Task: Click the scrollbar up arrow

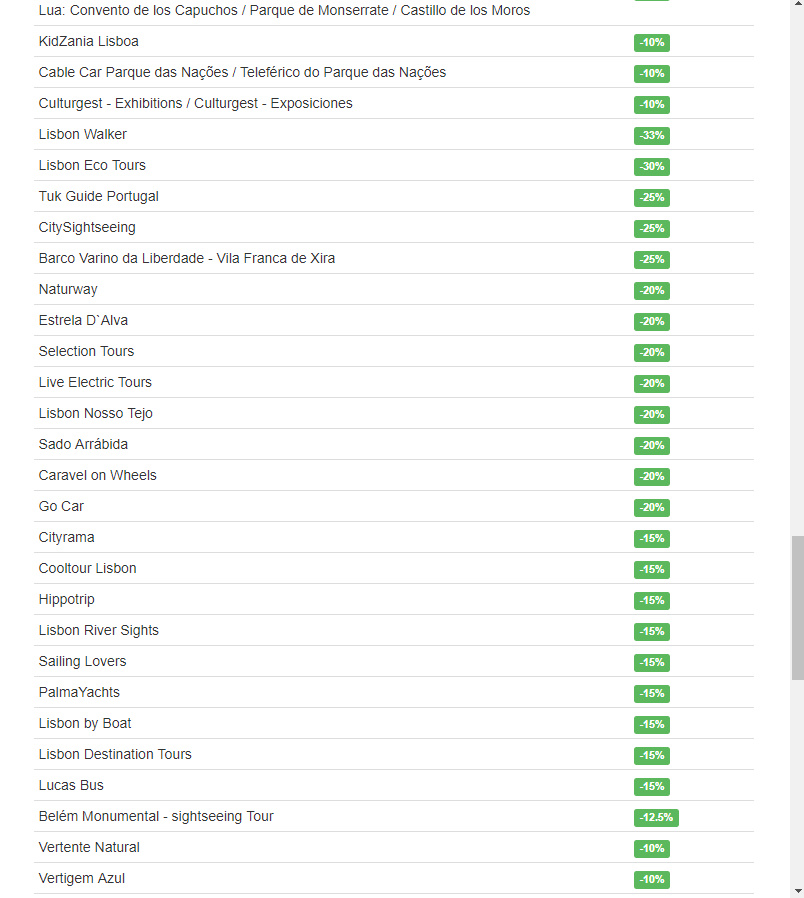Action: [x=797, y=5]
